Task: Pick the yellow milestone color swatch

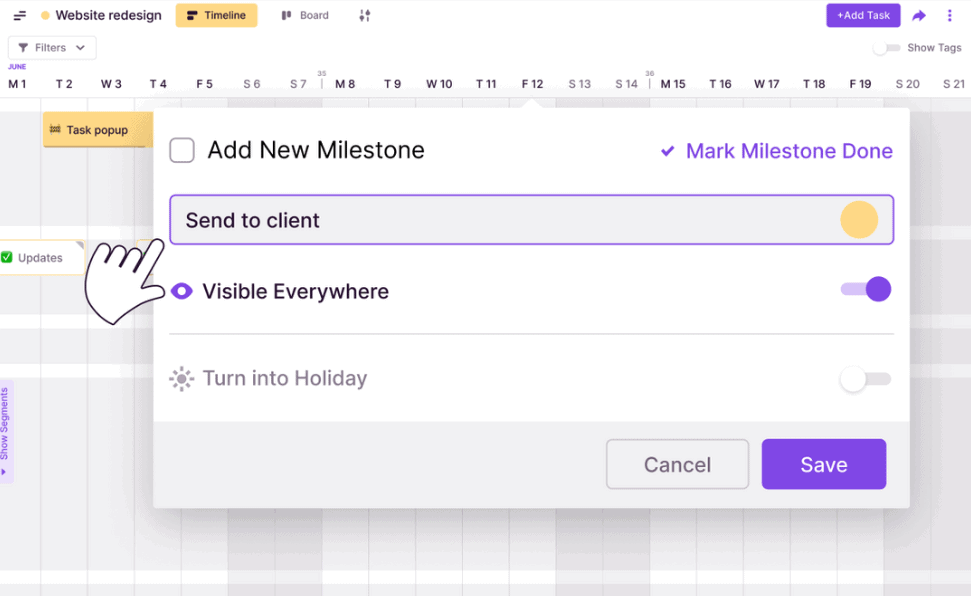Action: tap(858, 220)
